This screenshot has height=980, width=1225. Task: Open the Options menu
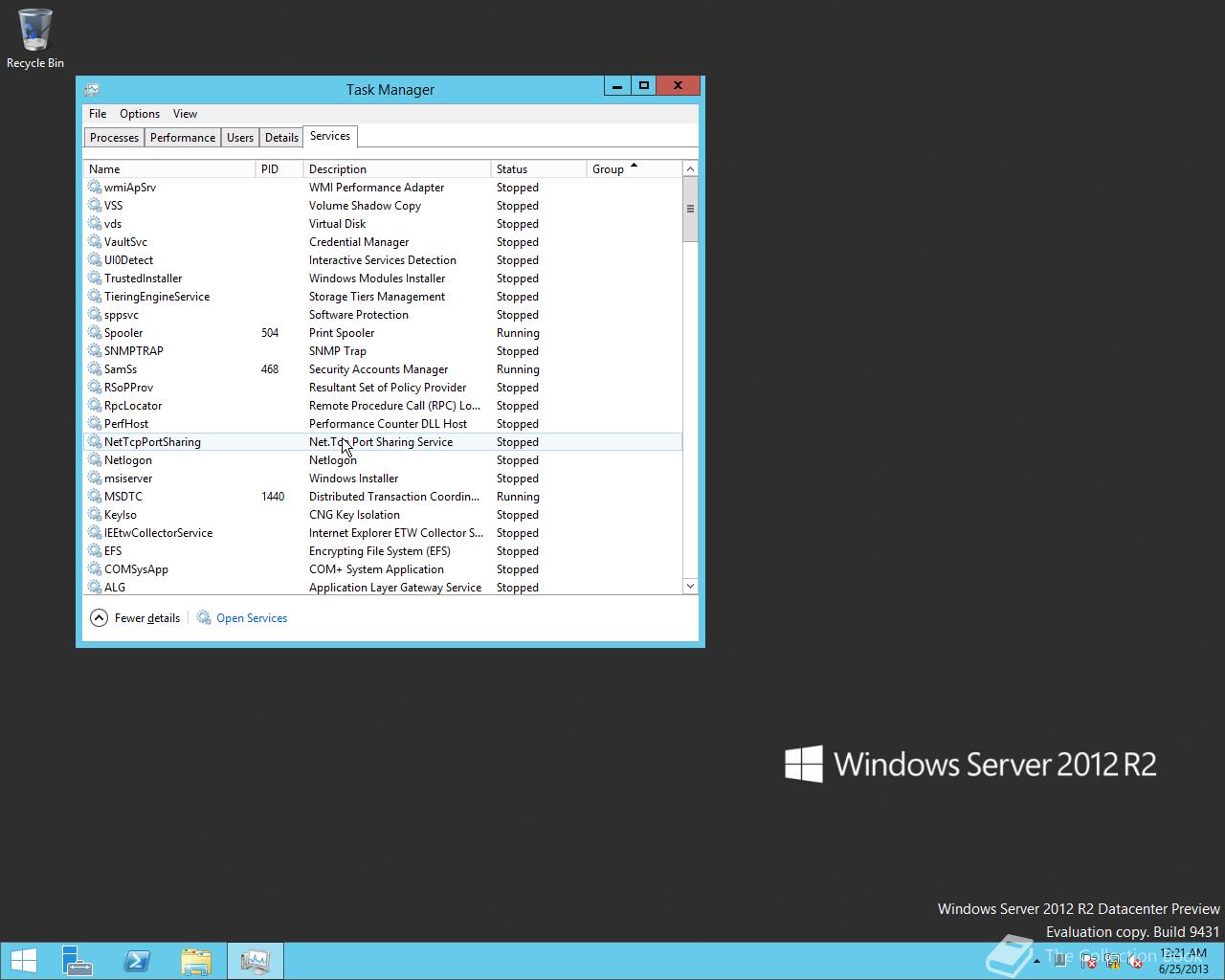tap(140, 114)
